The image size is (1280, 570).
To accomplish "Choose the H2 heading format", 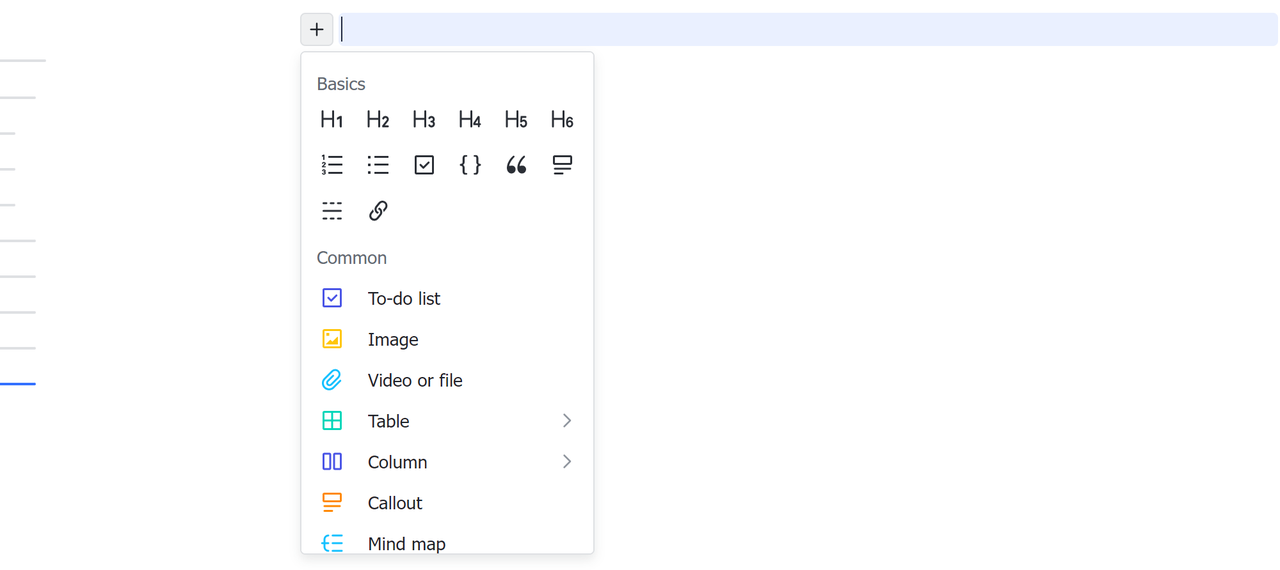I will point(378,120).
